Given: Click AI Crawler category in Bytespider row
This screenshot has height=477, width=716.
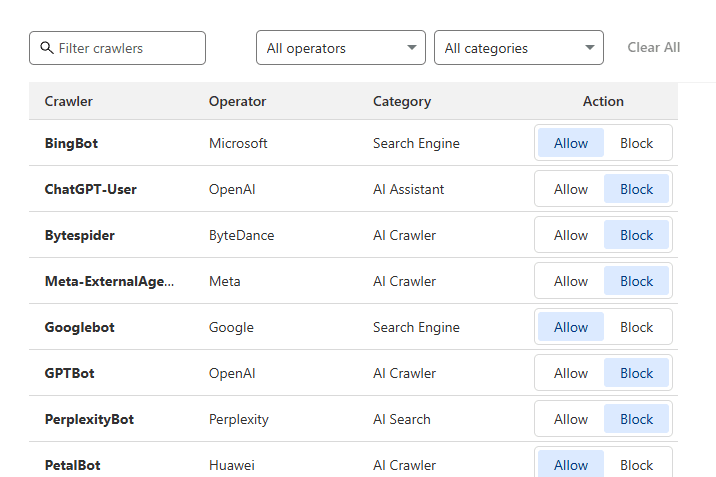Looking at the screenshot, I should tap(404, 236).
